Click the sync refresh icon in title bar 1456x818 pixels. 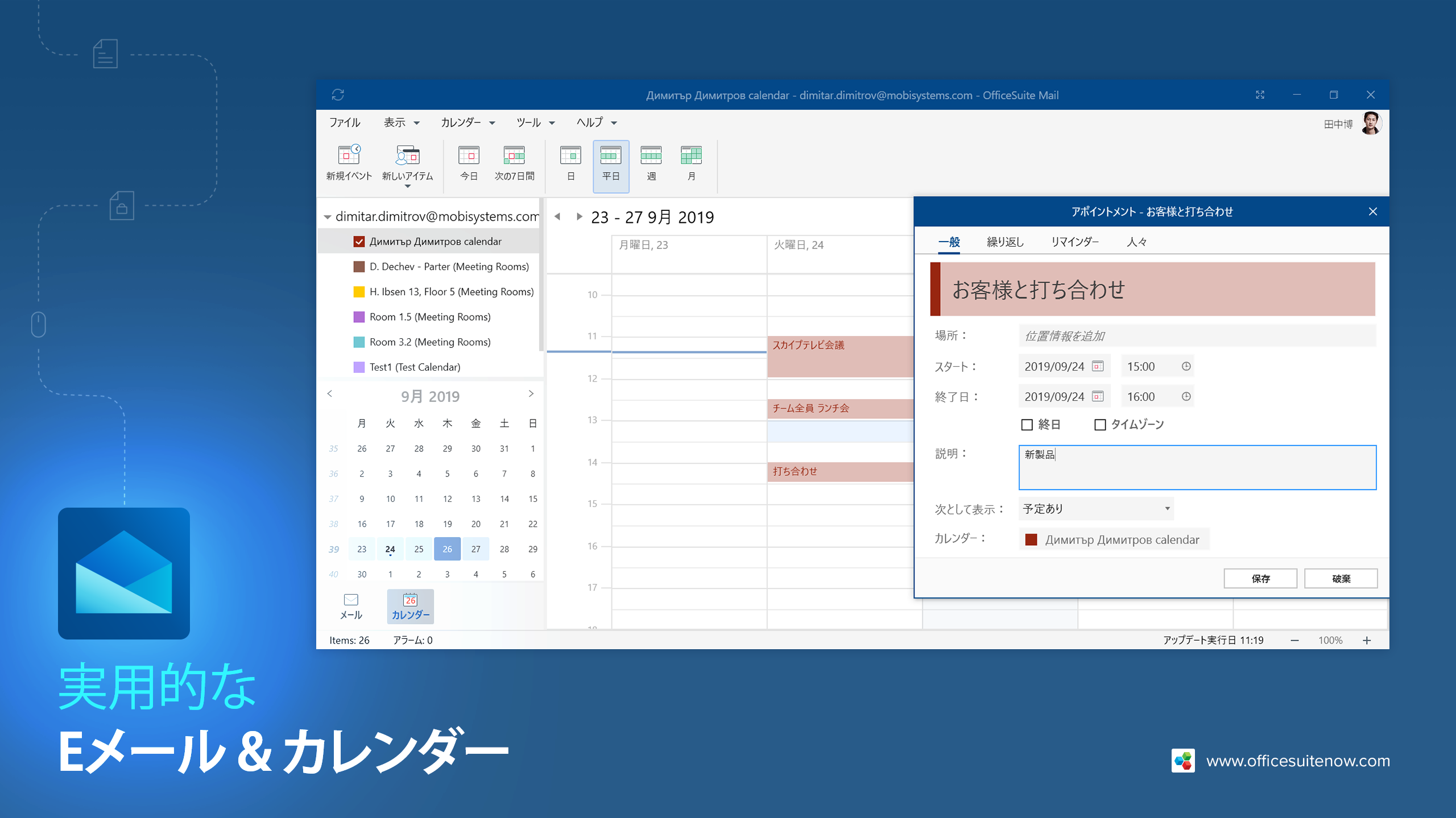(338, 95)
